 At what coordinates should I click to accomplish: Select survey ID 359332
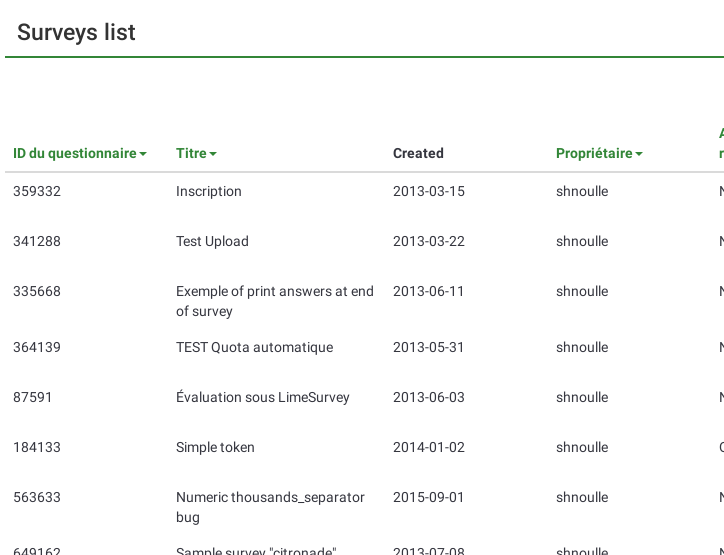(37, 191)
